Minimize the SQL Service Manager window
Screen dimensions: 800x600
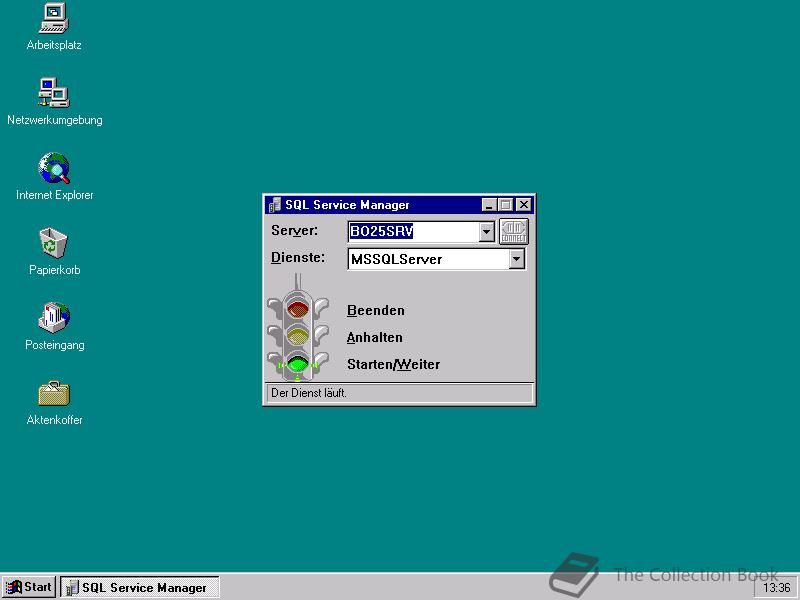489,205
